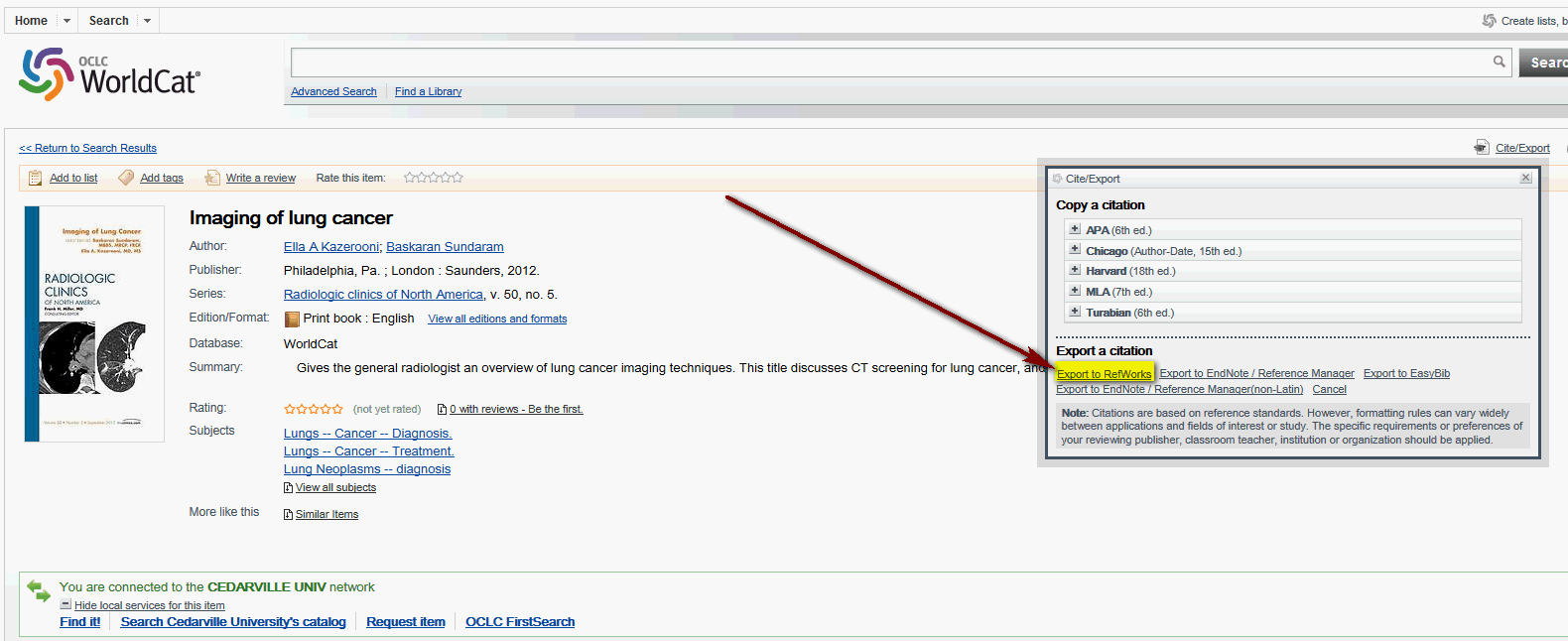Open author Baskaran Sundaram
The width and height of the screenshot is (1568, 641).
click(445, 247)
